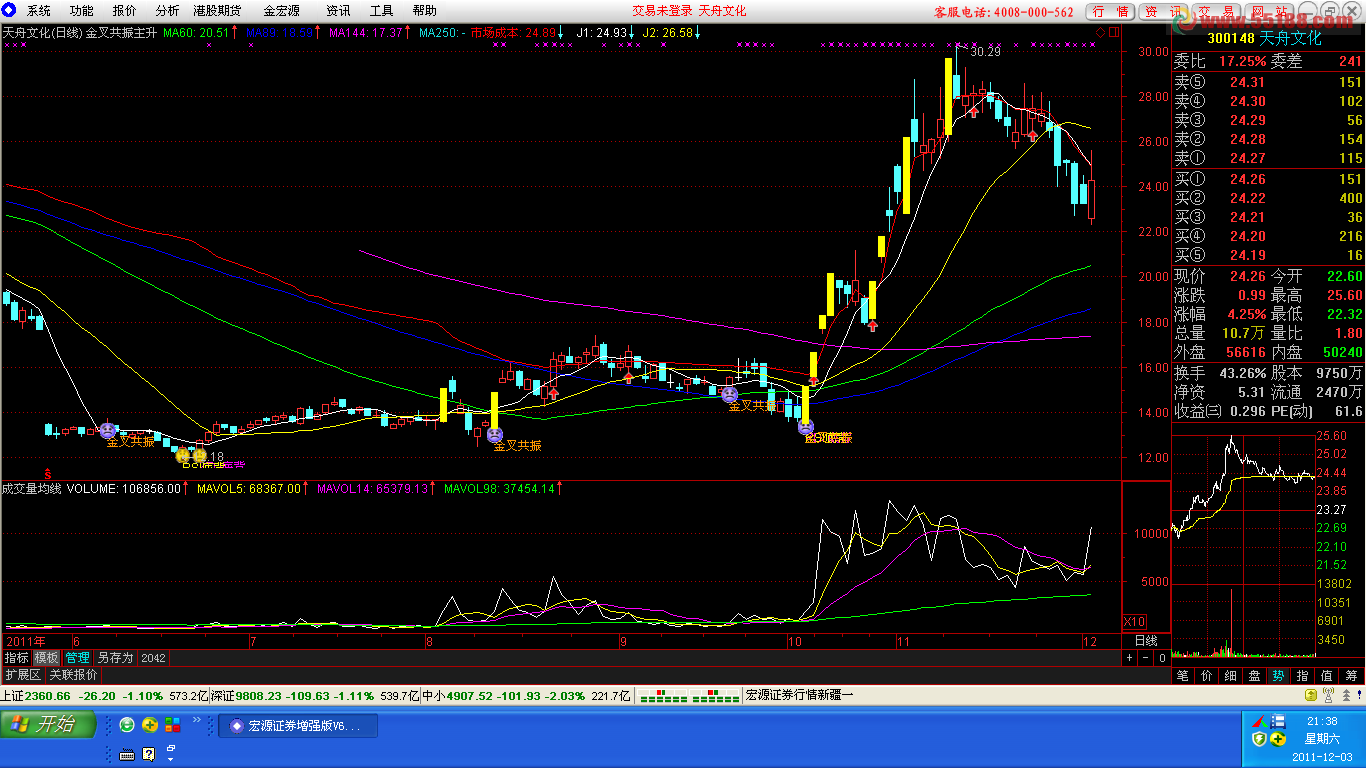The width and height of the screenshot is (1366, 768).
Task: Open the 报价 menu
Action: pos(125,11)
